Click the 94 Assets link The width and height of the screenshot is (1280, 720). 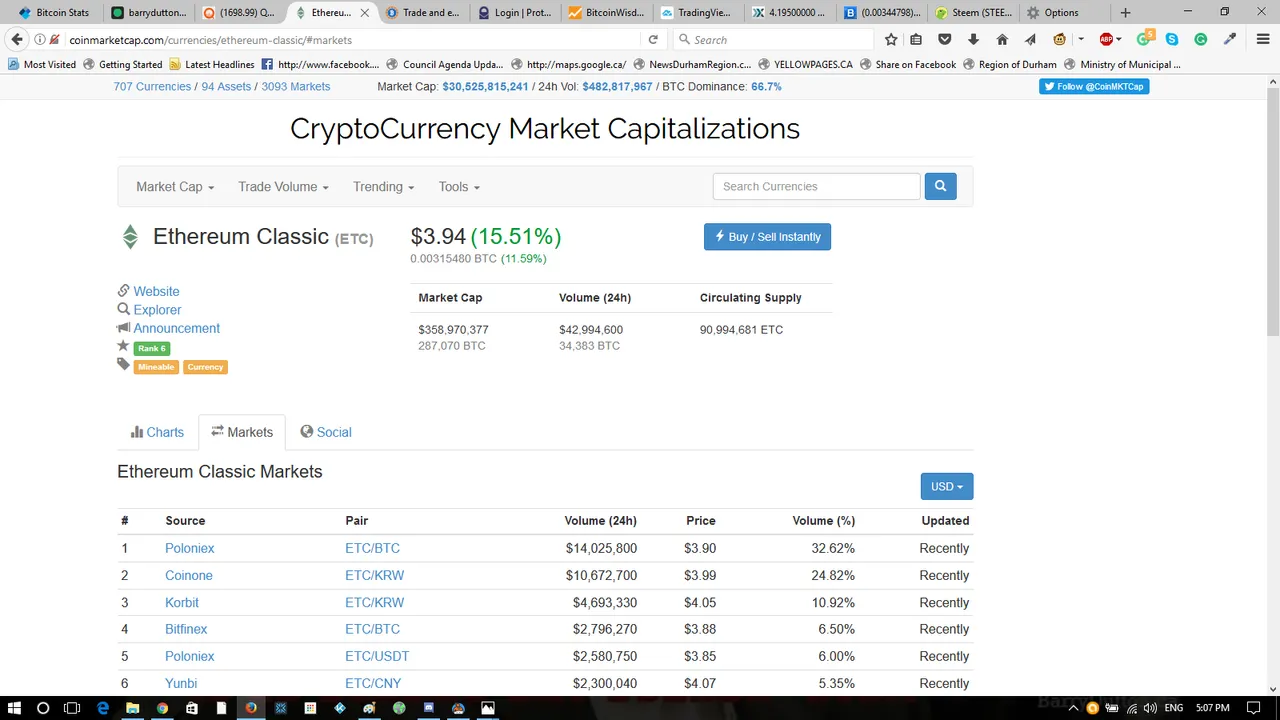coord(226,87)
